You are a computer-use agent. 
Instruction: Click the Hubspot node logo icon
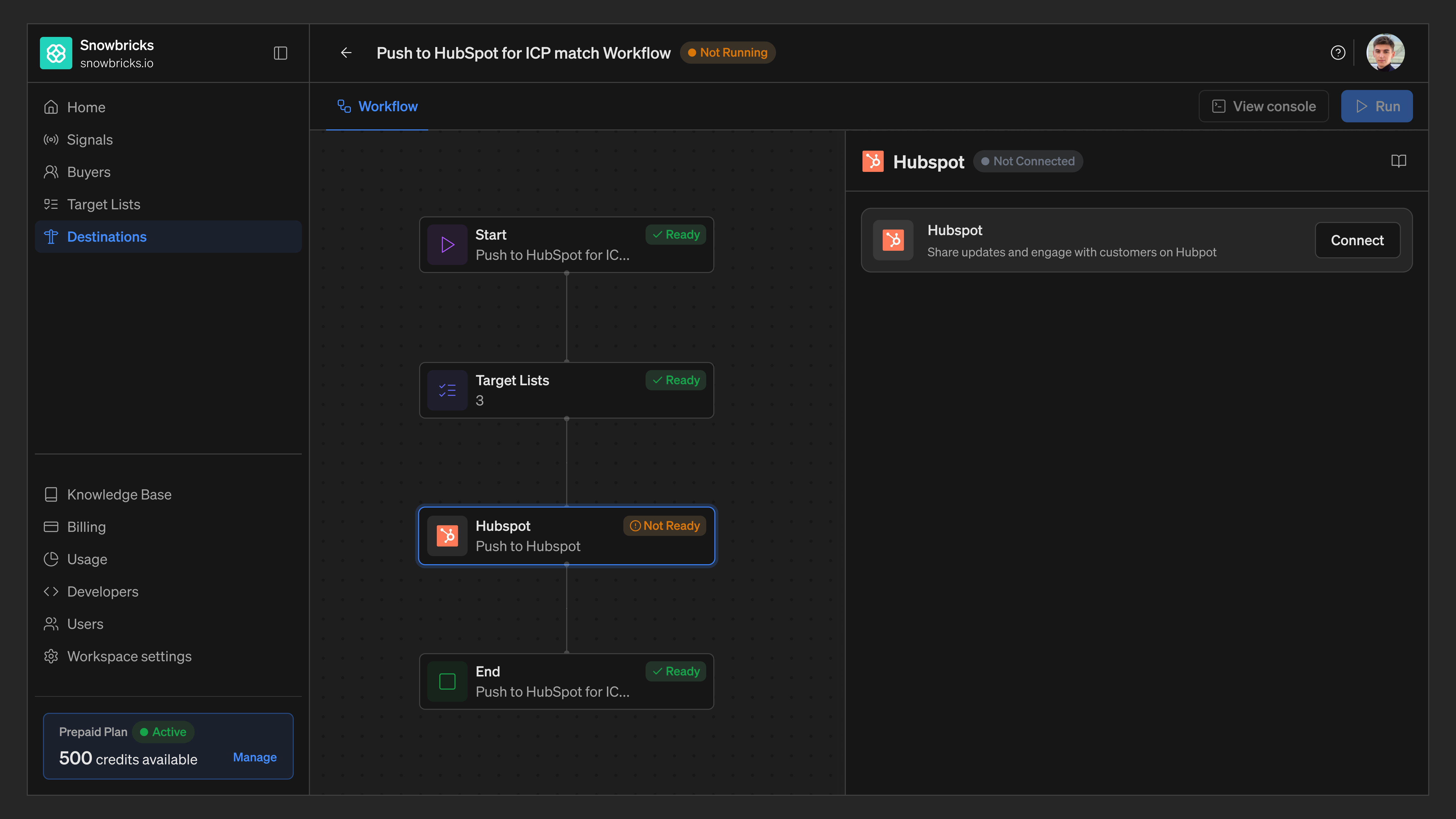447,536
